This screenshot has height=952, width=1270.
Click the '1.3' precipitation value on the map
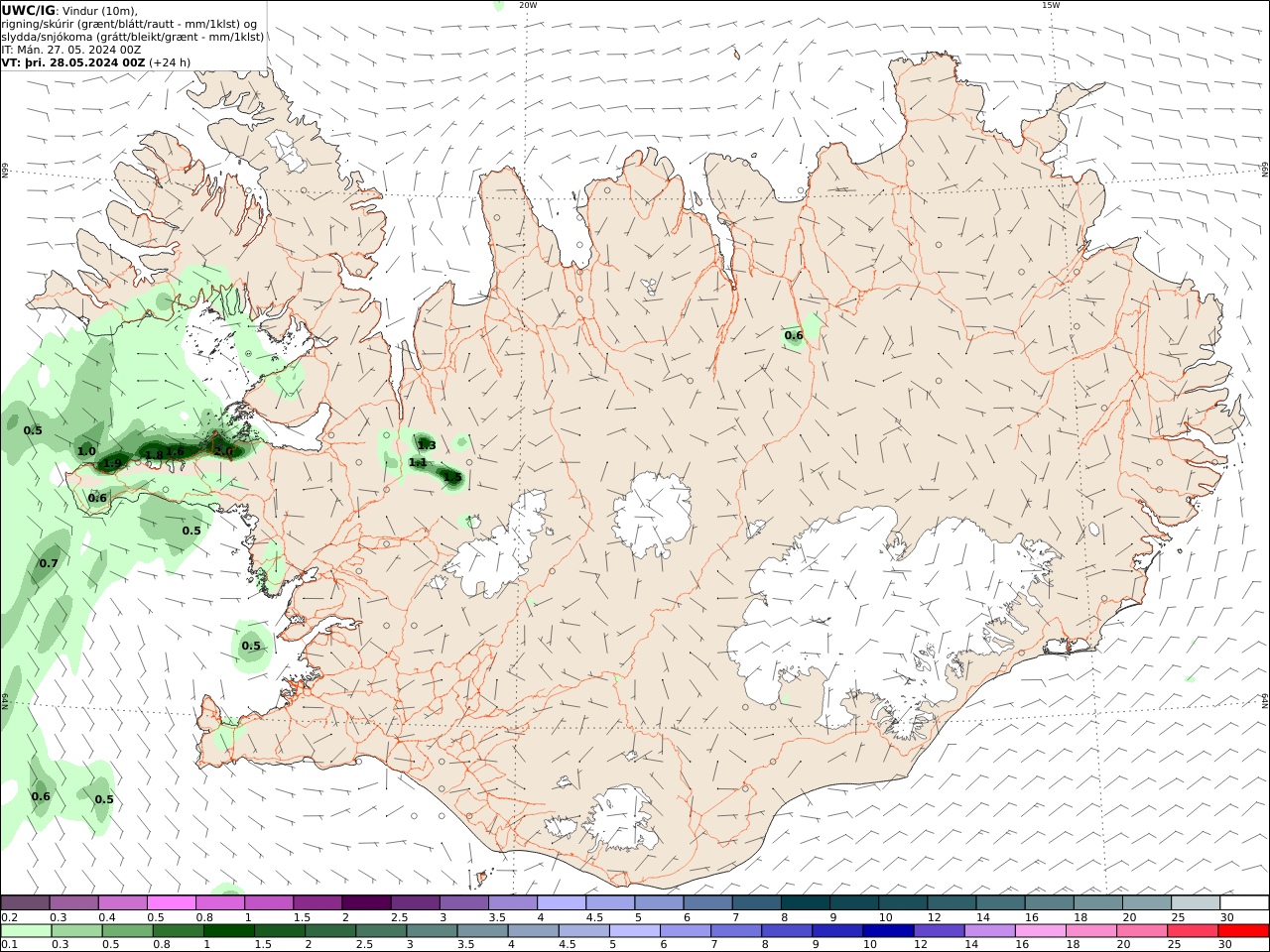click(427, 445)
